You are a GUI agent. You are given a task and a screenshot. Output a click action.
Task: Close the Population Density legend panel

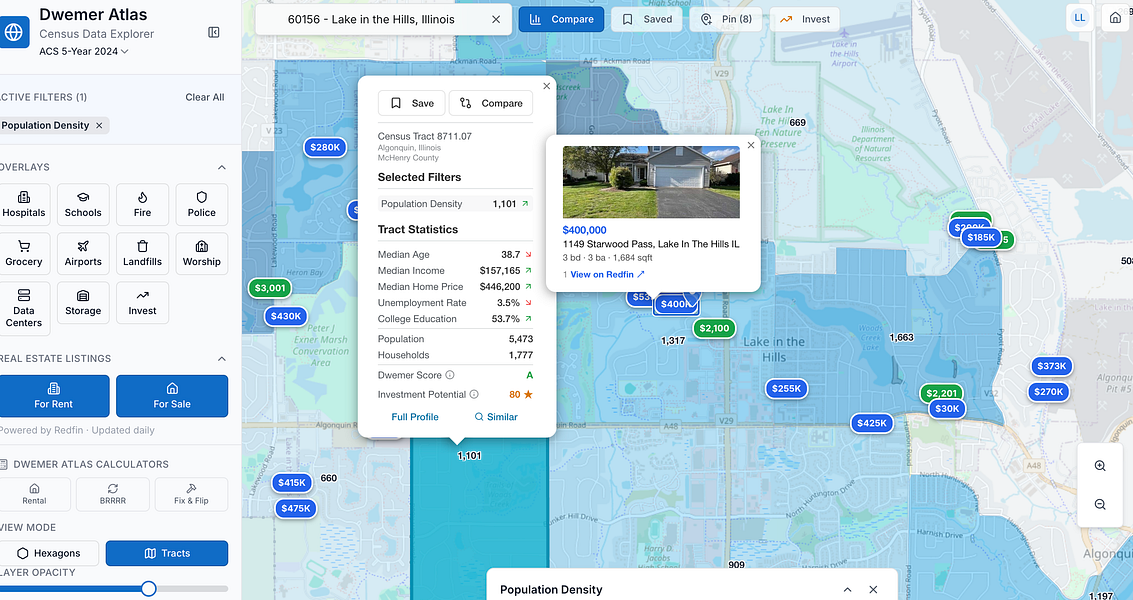pos(873,590)
